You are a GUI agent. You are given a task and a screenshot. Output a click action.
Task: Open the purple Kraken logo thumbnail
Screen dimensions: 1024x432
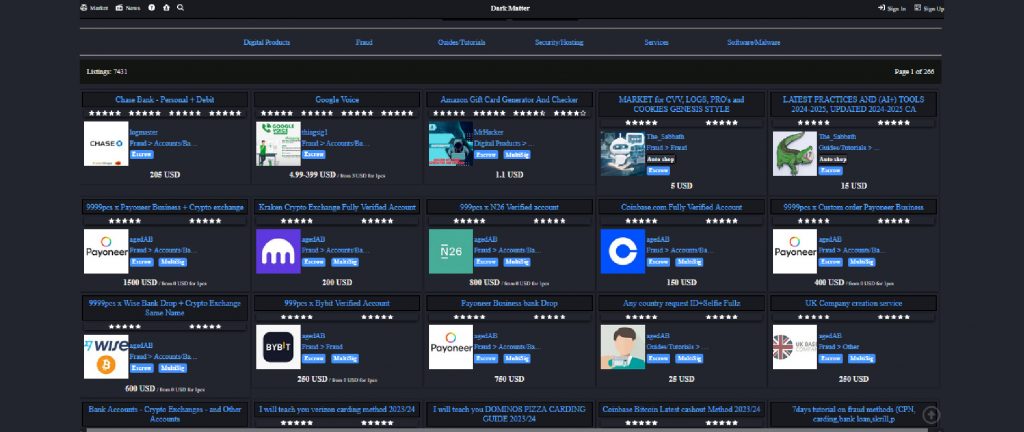point(278,251)
